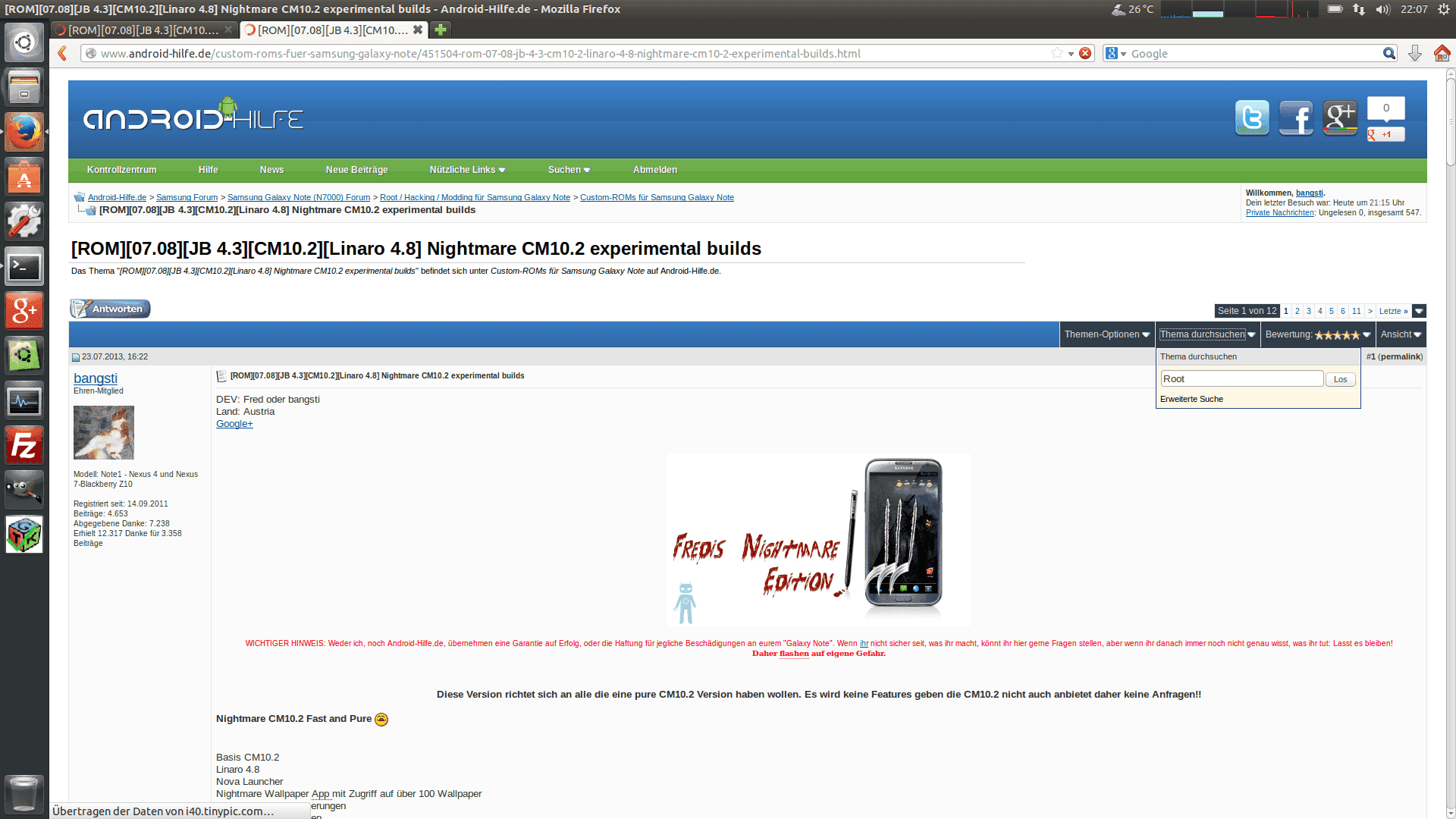Expand Themen-Optionen dropdown

tap(1107, 334)
